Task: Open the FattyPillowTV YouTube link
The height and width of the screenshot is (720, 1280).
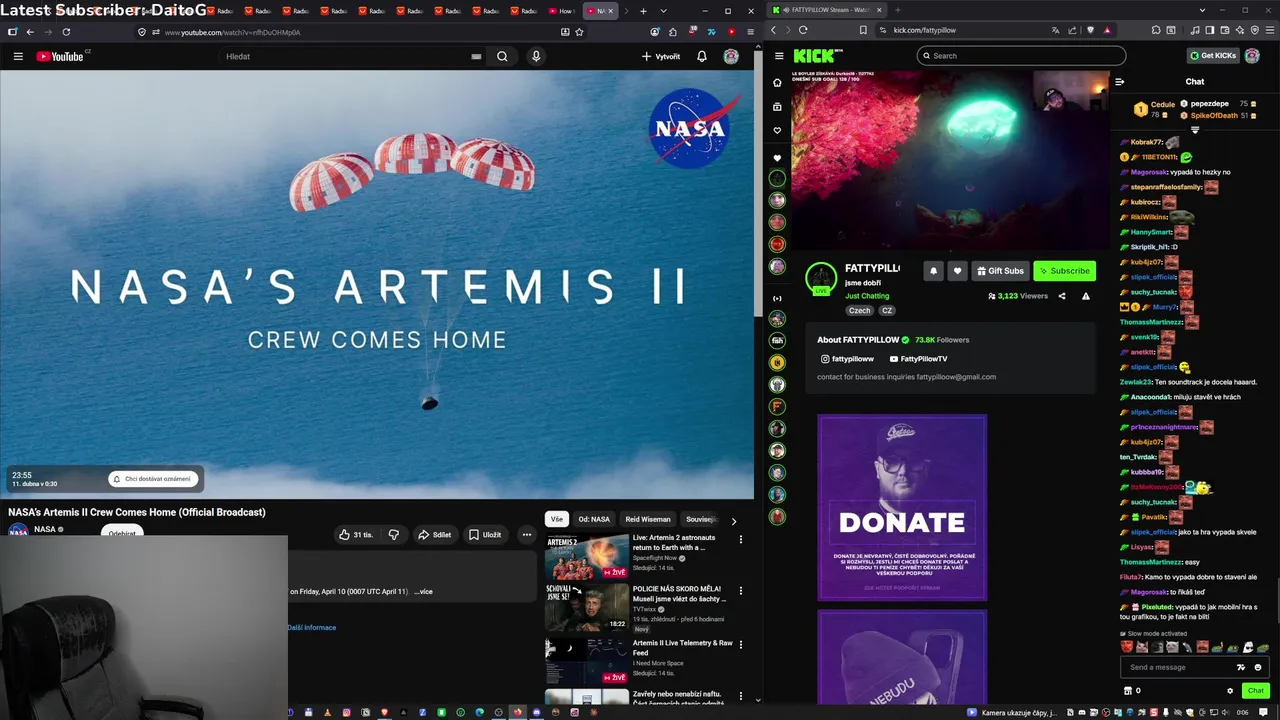Action: tap(918, 359)
